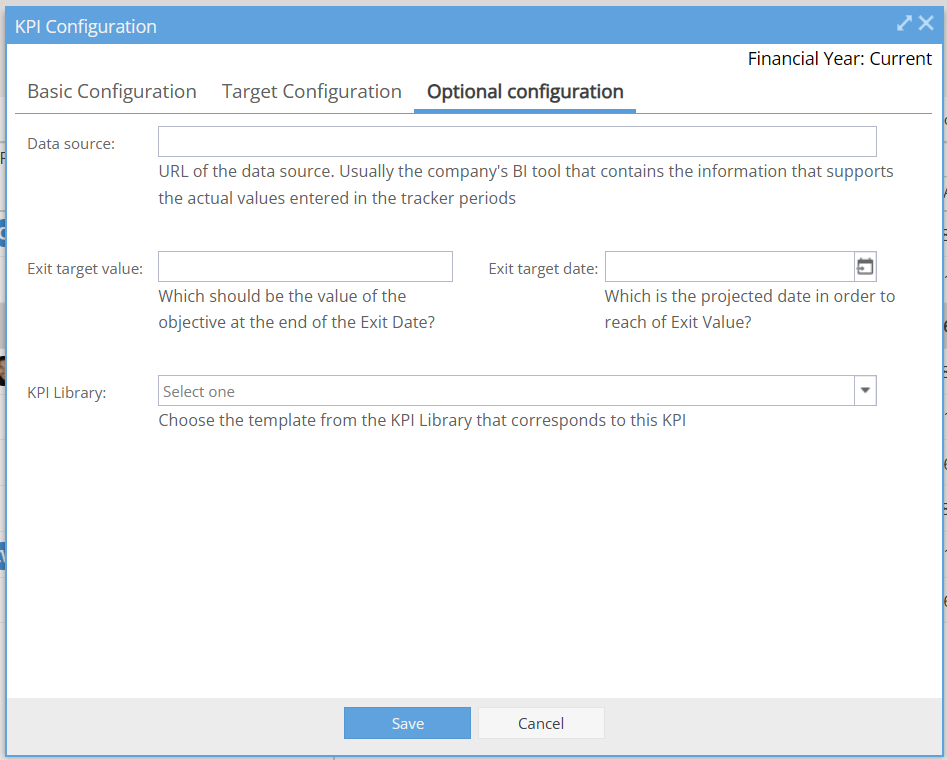The image size is (947, 760).
Task: Focus the Data source URL field
Action: (x=517, y=141)
